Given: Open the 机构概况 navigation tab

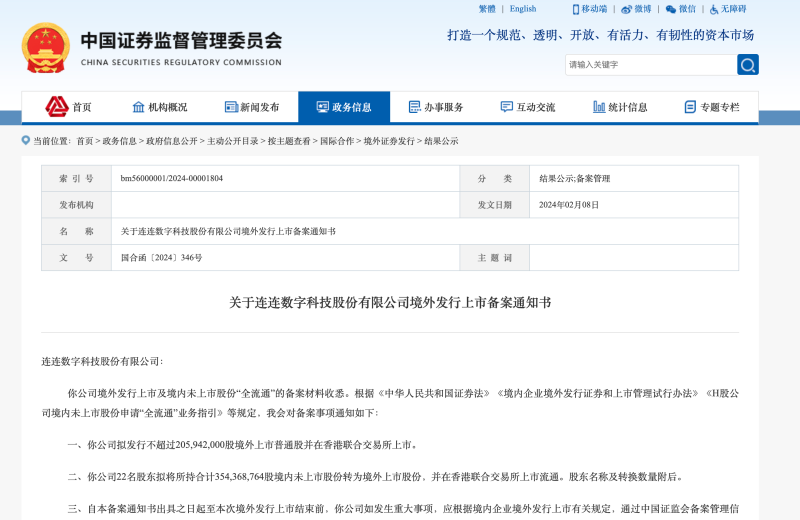Looking at the screenshot, I should tap(160, 107).
